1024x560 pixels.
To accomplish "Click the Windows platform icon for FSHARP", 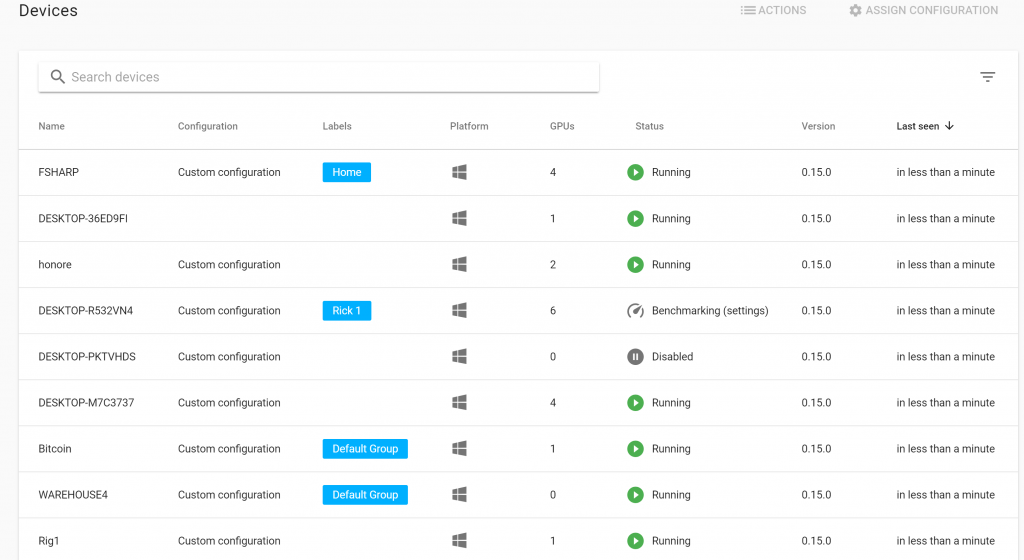I will pyautogui.click(x=459, y=172).
